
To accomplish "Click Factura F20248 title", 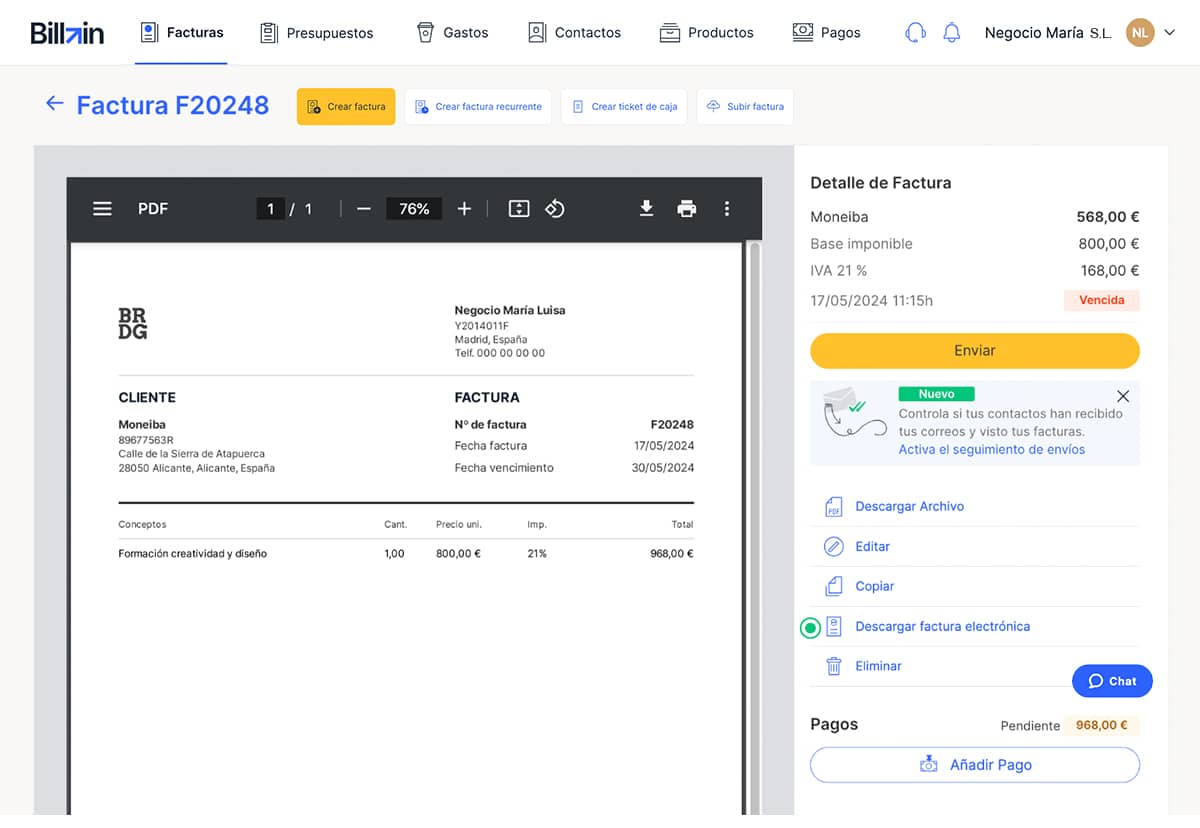I will coord(173,106).
